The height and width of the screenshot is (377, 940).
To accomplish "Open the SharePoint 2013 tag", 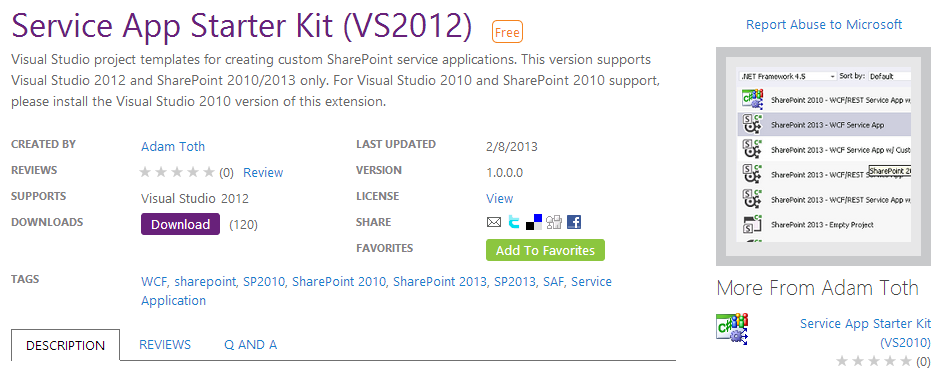I will (x=440, y=282).
